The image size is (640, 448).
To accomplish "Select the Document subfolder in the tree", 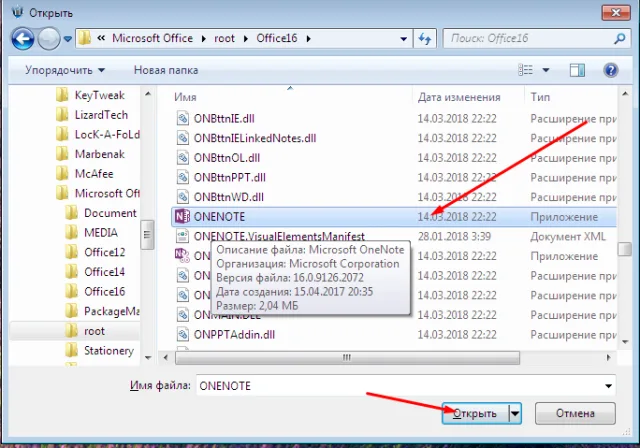I will [x=101, y=213].
